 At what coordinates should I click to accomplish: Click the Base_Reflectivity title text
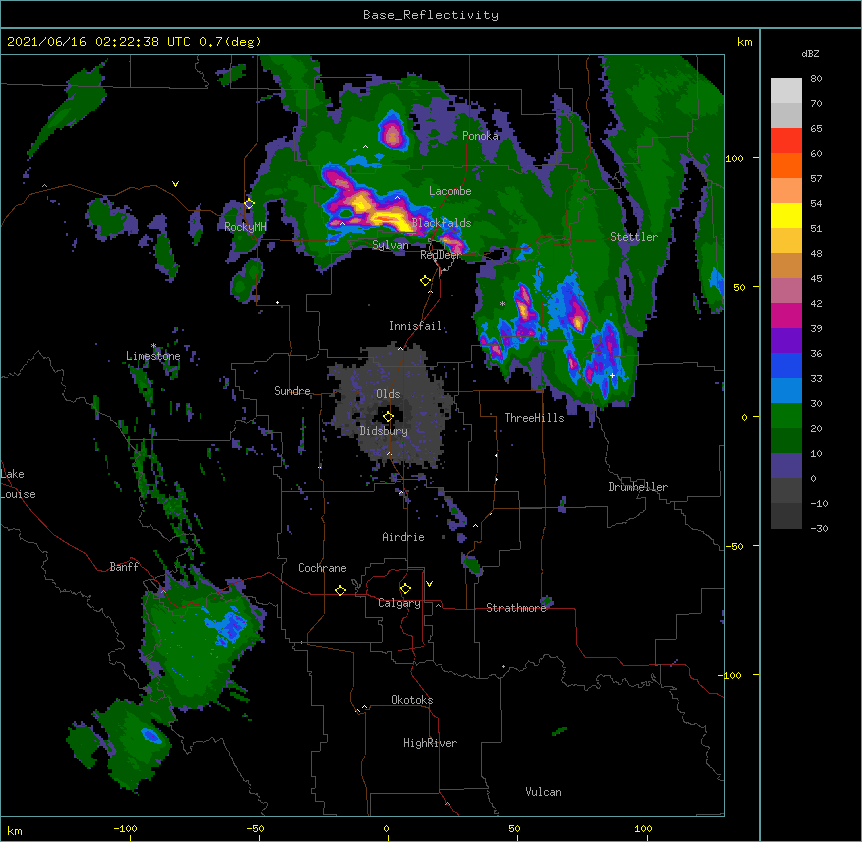click(x=431, y=15)
